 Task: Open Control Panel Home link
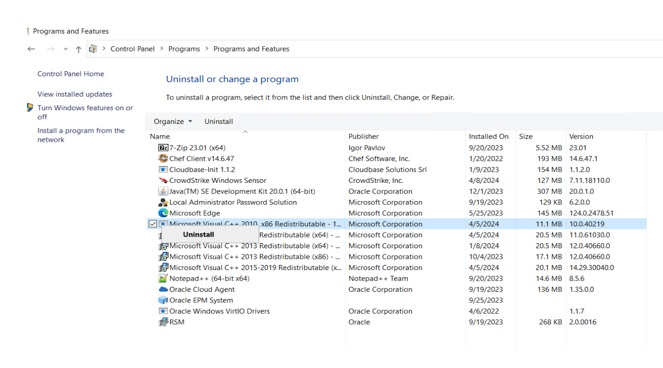71,74
